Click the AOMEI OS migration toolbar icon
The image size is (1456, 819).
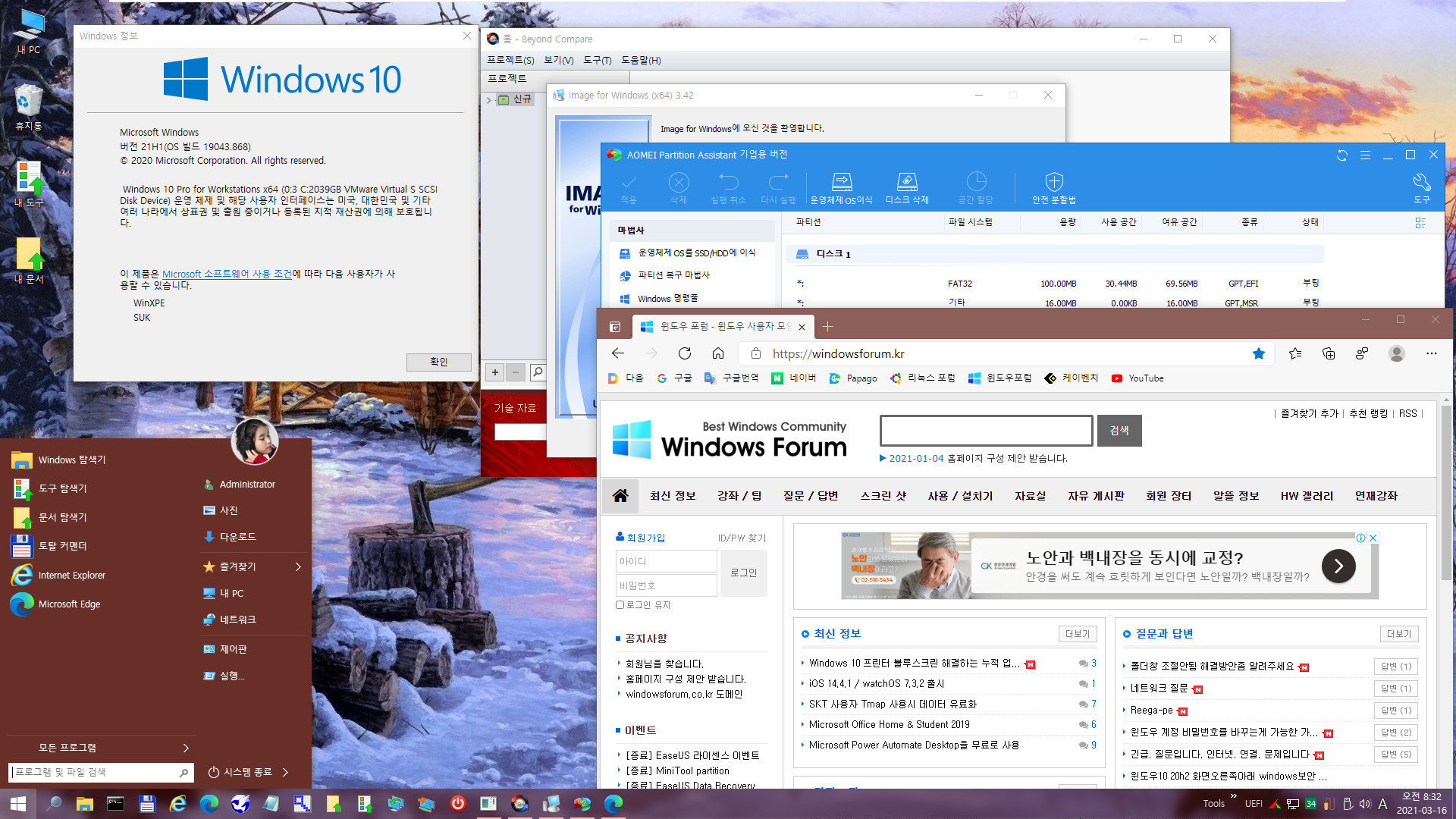tap(841, 182)
